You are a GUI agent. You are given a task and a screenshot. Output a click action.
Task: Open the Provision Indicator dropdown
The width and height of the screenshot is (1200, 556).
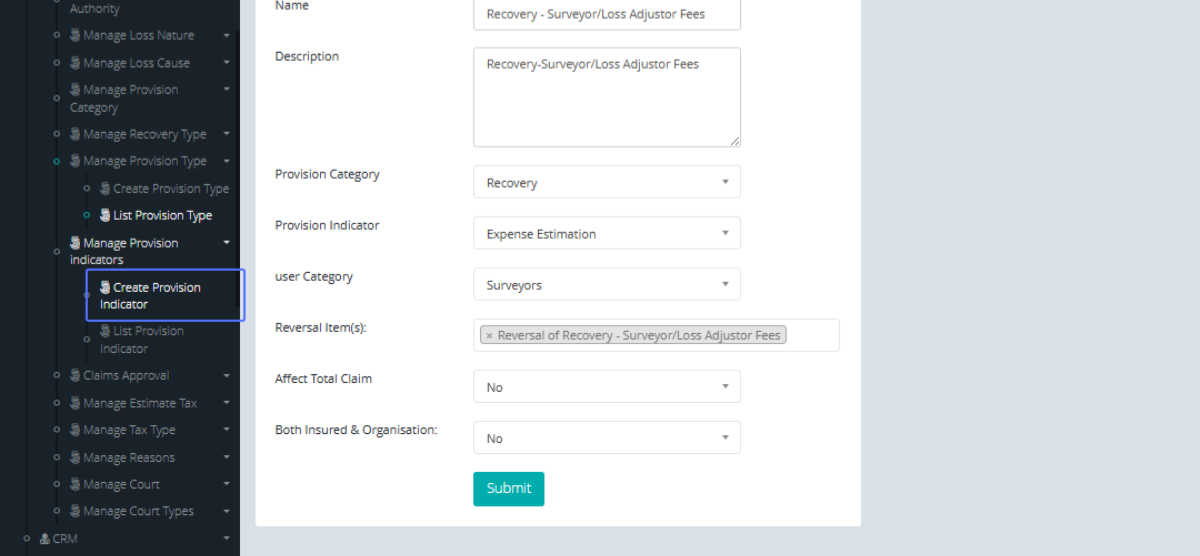point(606,234)
